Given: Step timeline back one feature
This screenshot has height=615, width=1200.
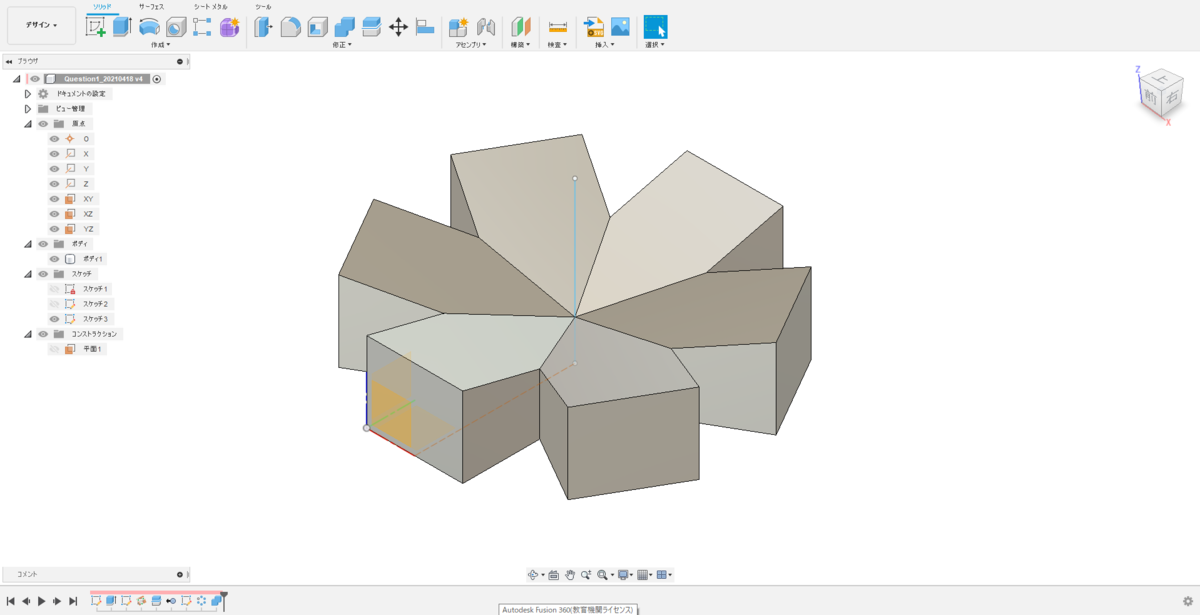Looking at the screenshot, I should tap(25, 601).
